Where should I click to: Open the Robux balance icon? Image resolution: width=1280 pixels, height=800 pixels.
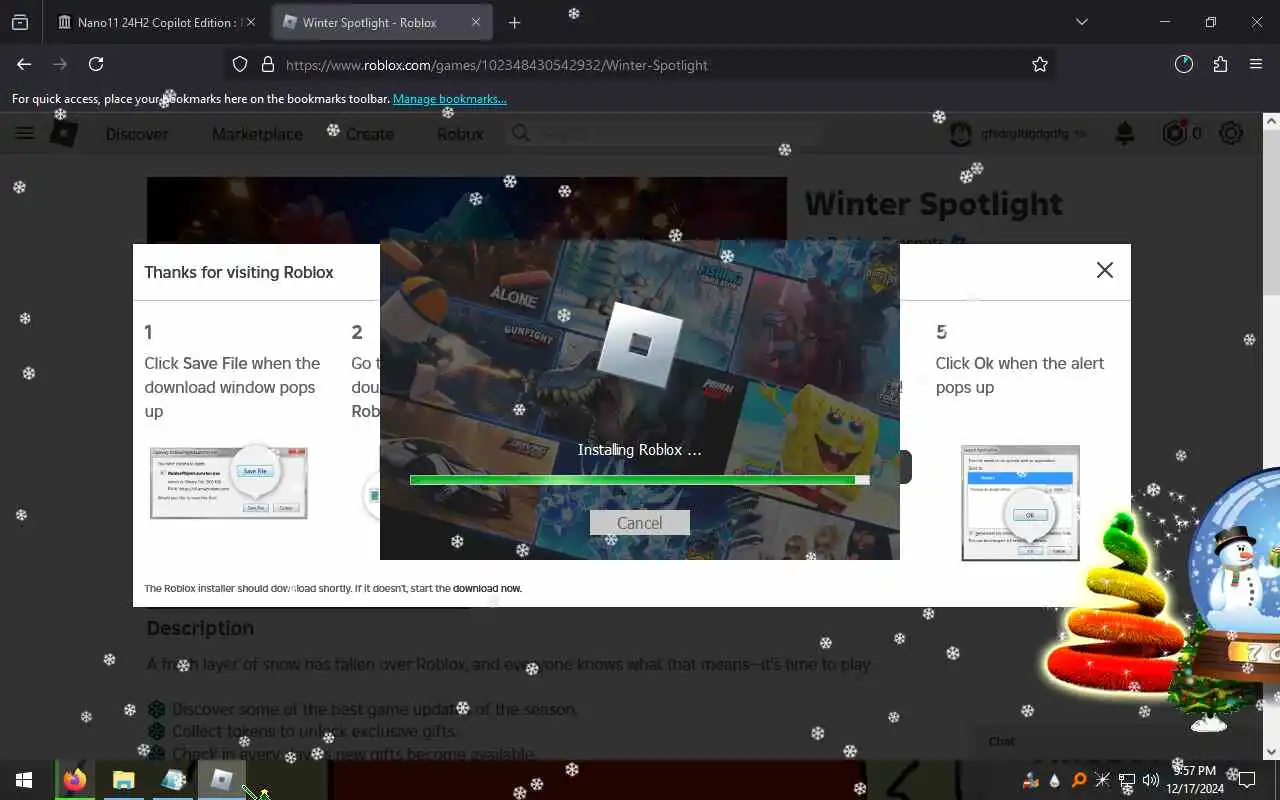pyautogui.click(x=1174, y=133)
